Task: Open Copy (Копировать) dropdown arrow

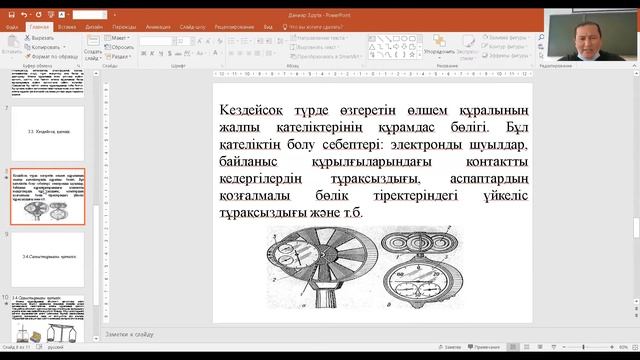Action: [x=64, y=47]
